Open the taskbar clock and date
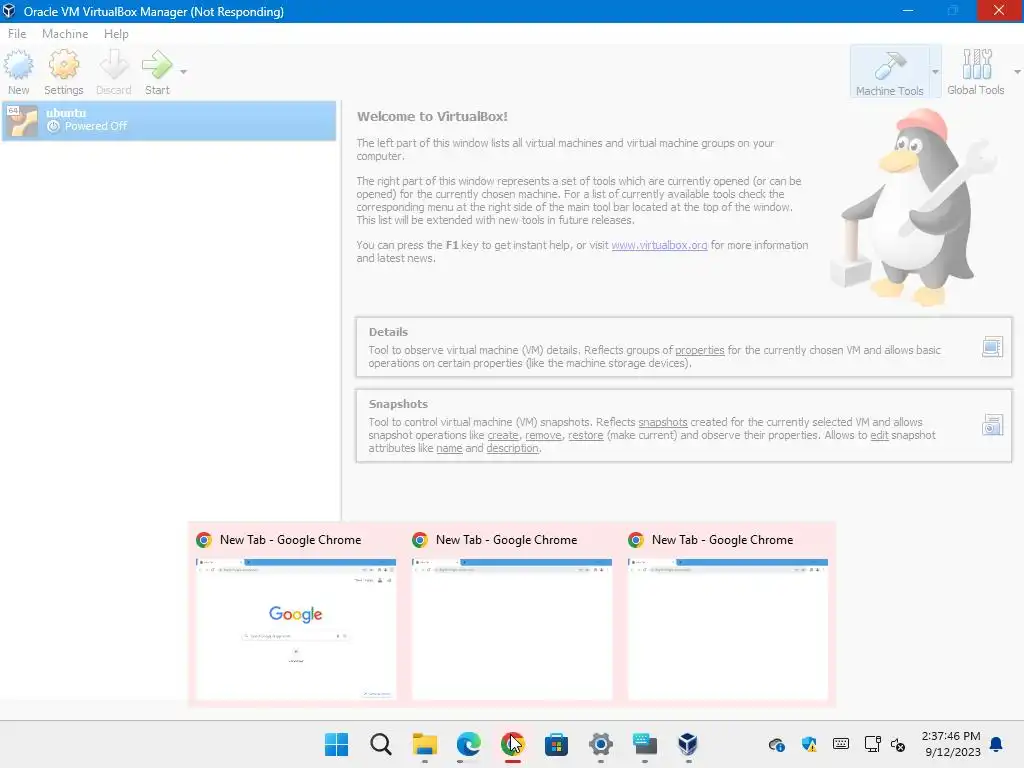 [x=952, y=744]
